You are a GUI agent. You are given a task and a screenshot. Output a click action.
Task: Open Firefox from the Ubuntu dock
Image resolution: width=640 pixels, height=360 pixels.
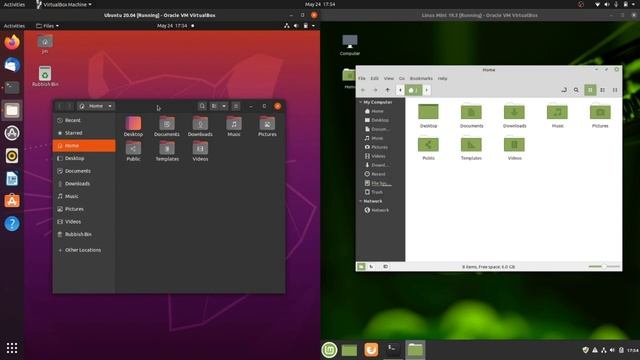tap(12, 42)
